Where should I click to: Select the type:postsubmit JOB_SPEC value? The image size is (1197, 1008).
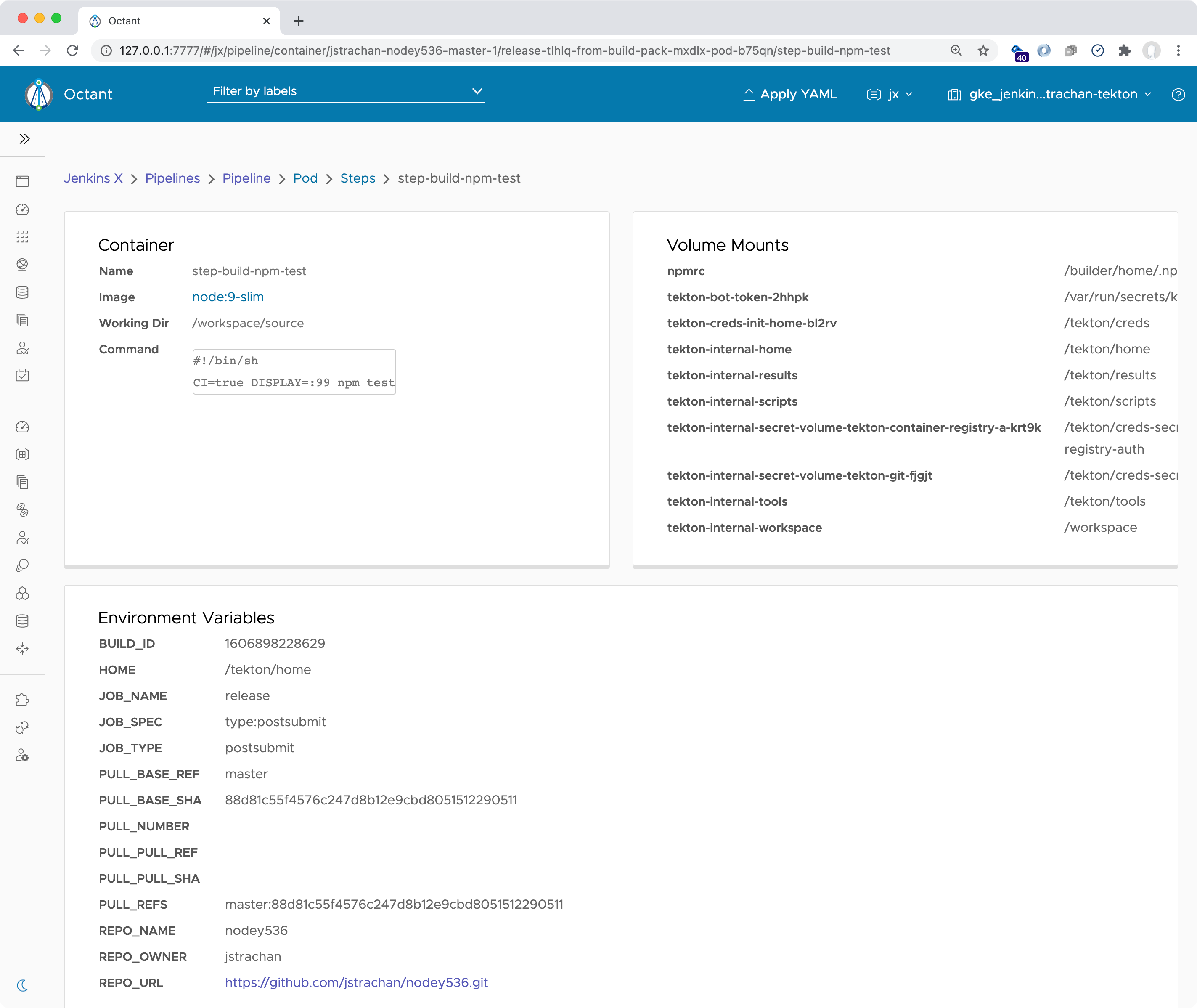tap(275, 722)
